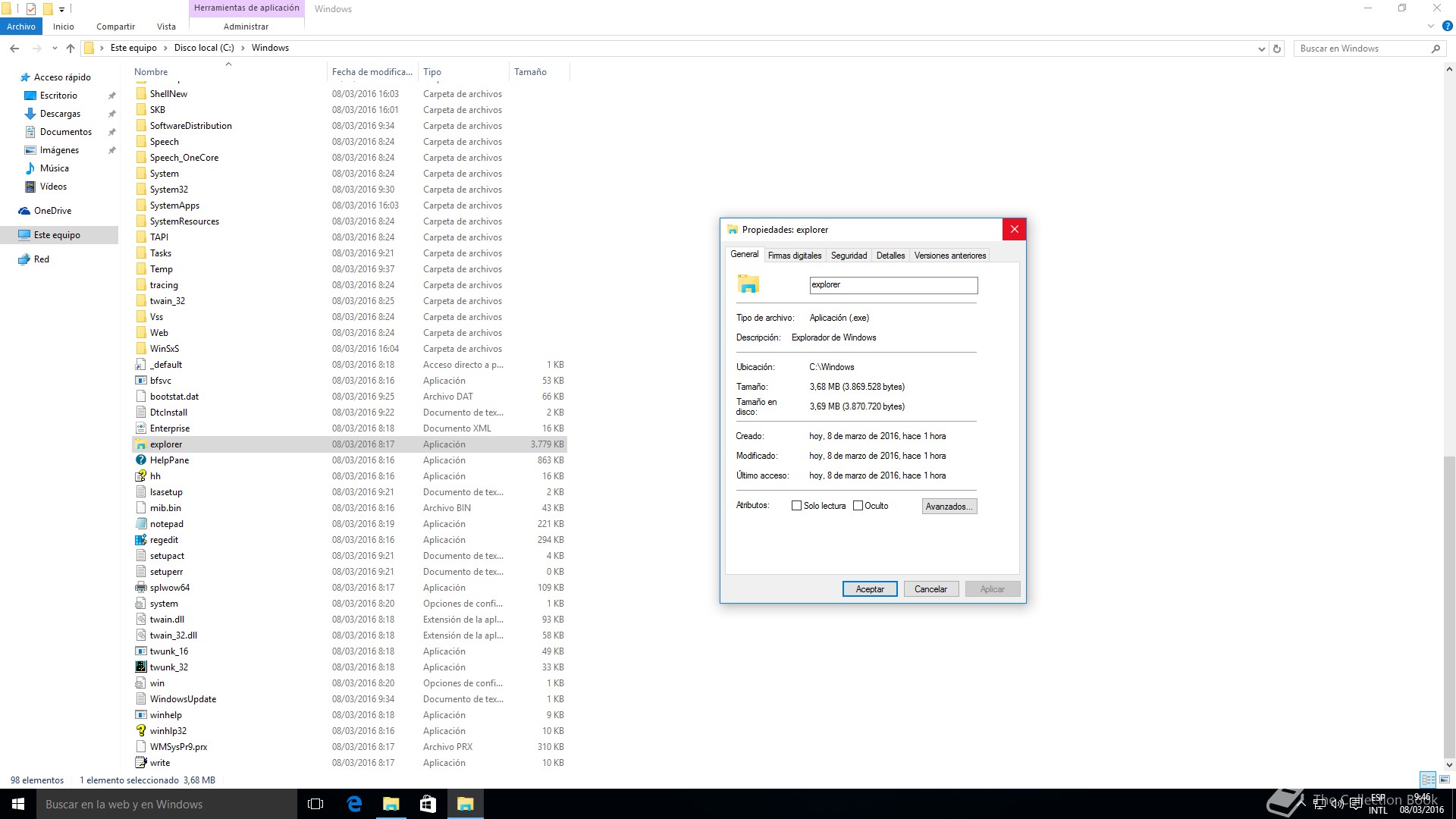Open the Archivo ribbon tab
Screen dimensions: 1456x819
21,27
